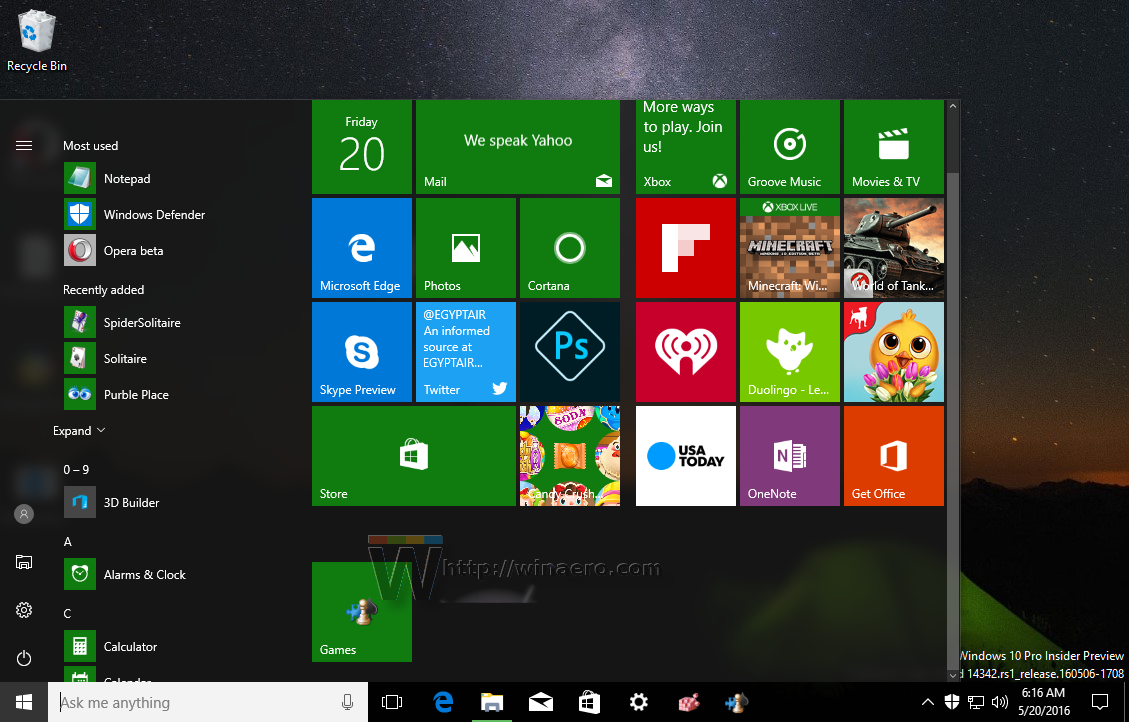
Task: Open Action Center from the system tray
Action: tap(1101, 701)
